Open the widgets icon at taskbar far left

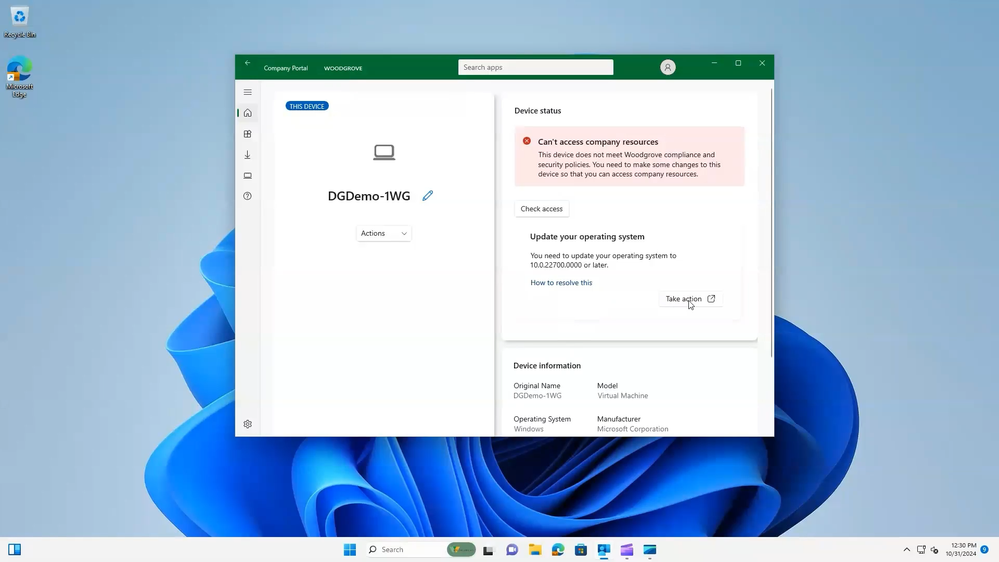click(x=15, y=550)
